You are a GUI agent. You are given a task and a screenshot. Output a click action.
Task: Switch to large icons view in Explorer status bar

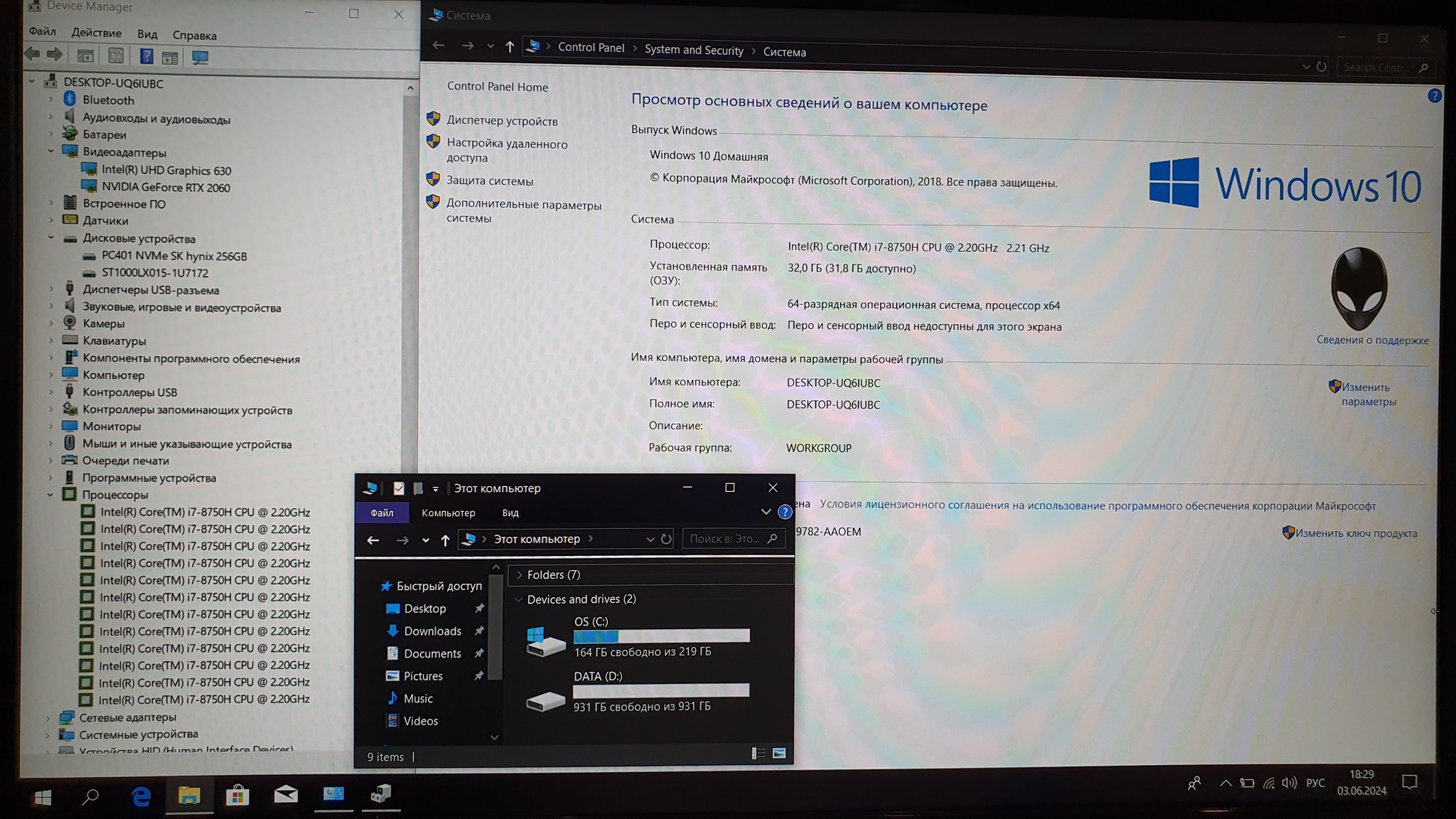coord(779,754)
